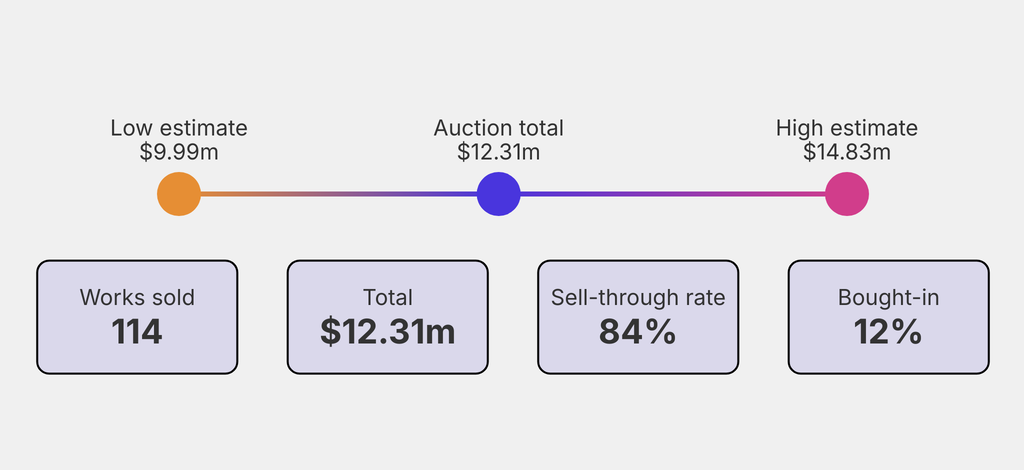Click the "Auction total" label

pyautogui.click(x=498, y=128)
